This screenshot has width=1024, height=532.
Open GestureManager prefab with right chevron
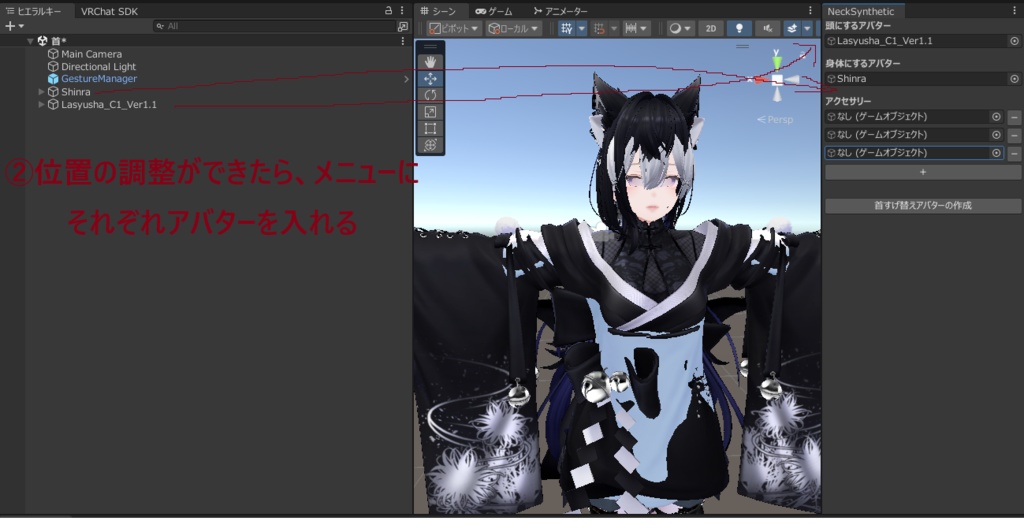coord(406,79)
